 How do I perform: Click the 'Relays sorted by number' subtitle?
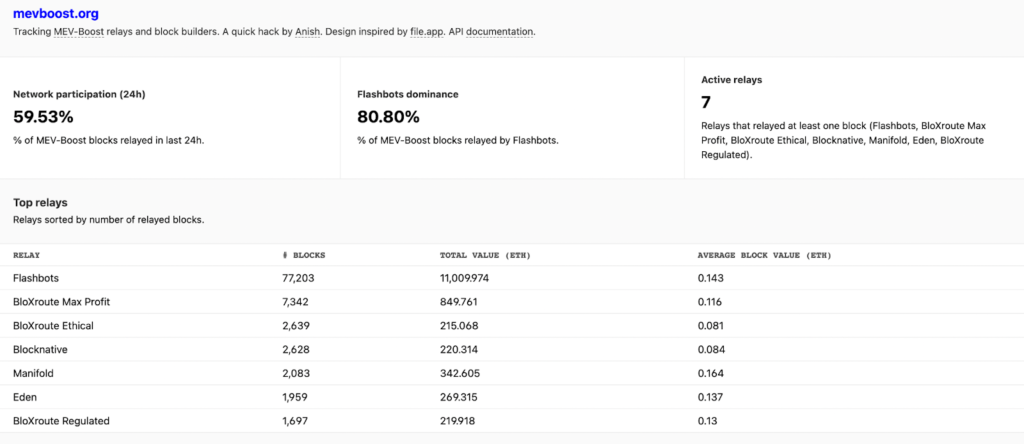pos(108,219)
